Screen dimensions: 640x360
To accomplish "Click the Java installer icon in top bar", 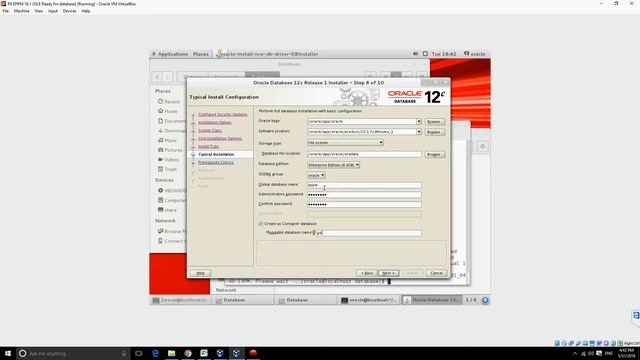I will click(219, 53).
